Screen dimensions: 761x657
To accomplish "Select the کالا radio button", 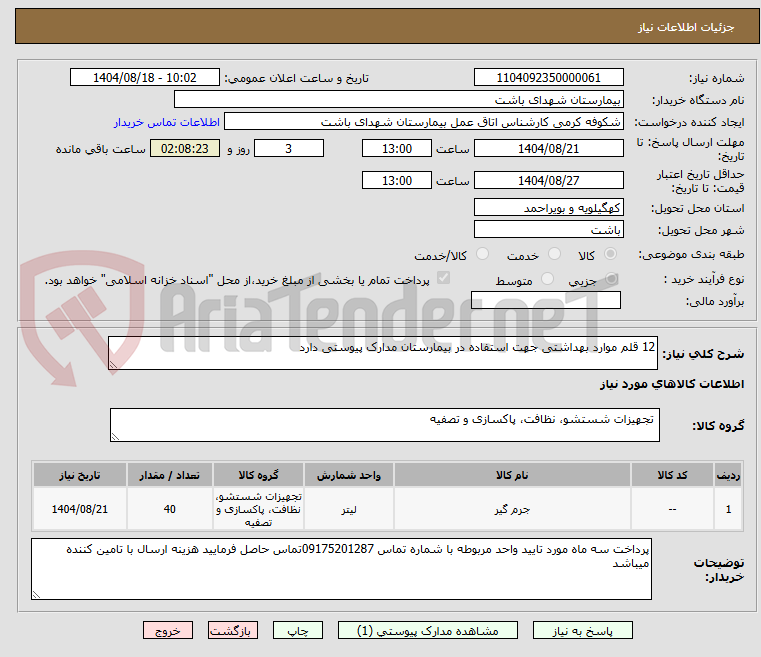I will click(x=610, y=254).
